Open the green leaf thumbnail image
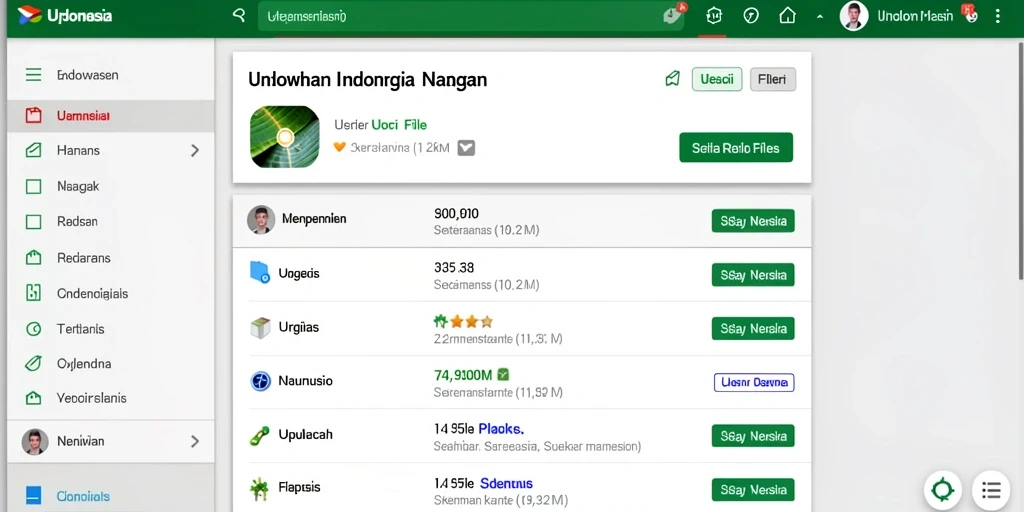This screenshot has height=512, width=1024. click(x=285, y=137)
